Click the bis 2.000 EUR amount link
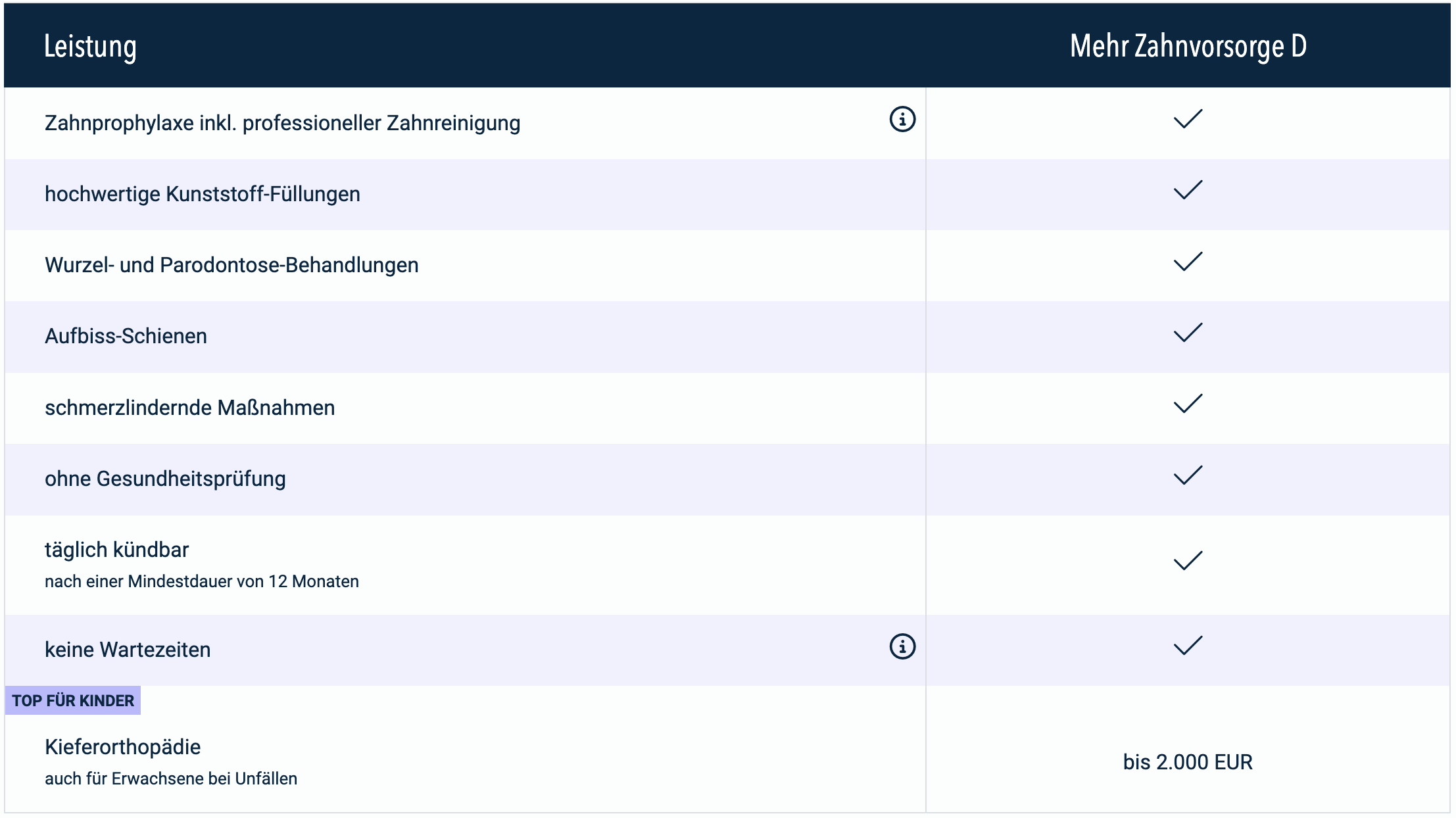The height and width of the screenshot is (818, 1456). 1188,759
